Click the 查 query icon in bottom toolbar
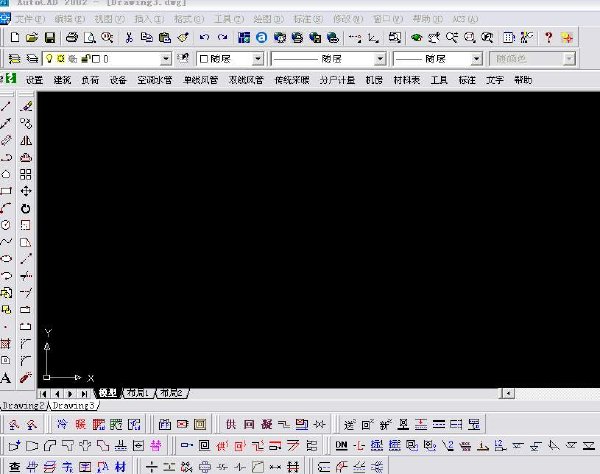The width and height of the screenshot is (600, 474). [15, 467]
